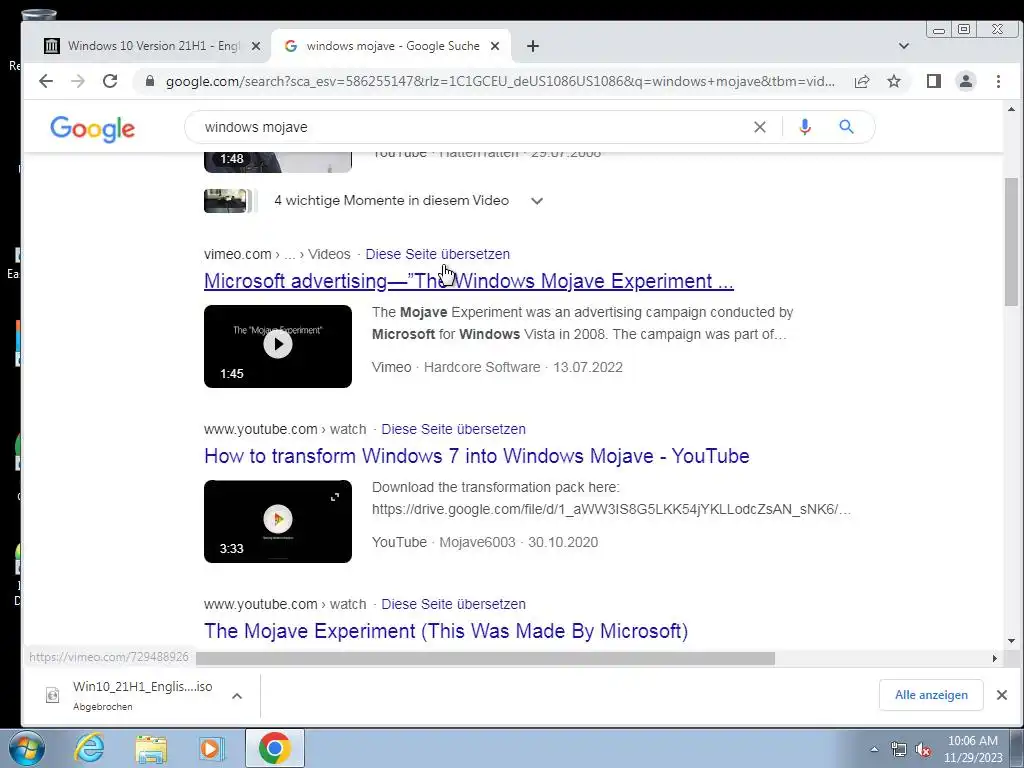Share this page via address bar icon
This screenshot has width=1024, height=768.
click(861, 81)
